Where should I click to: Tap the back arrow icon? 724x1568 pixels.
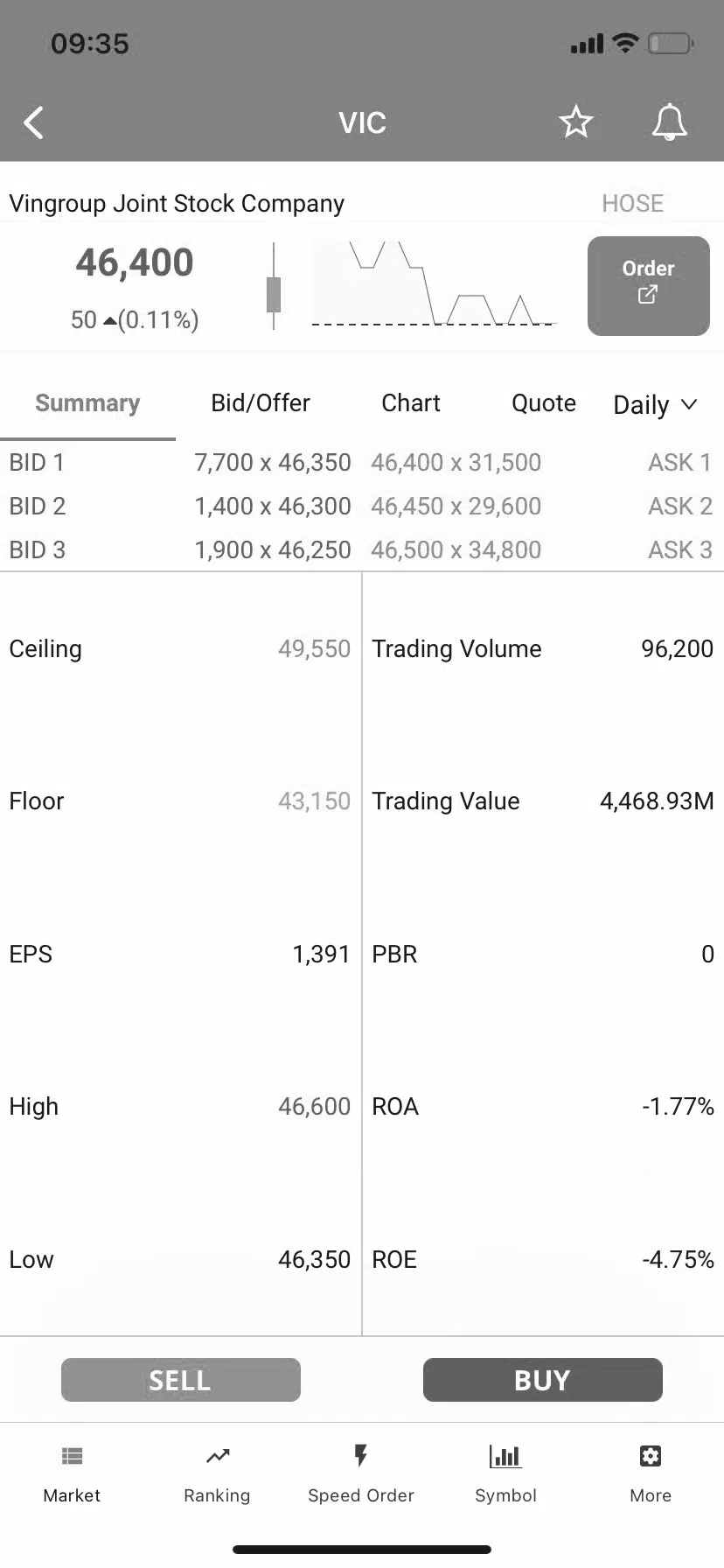[34, 123]
